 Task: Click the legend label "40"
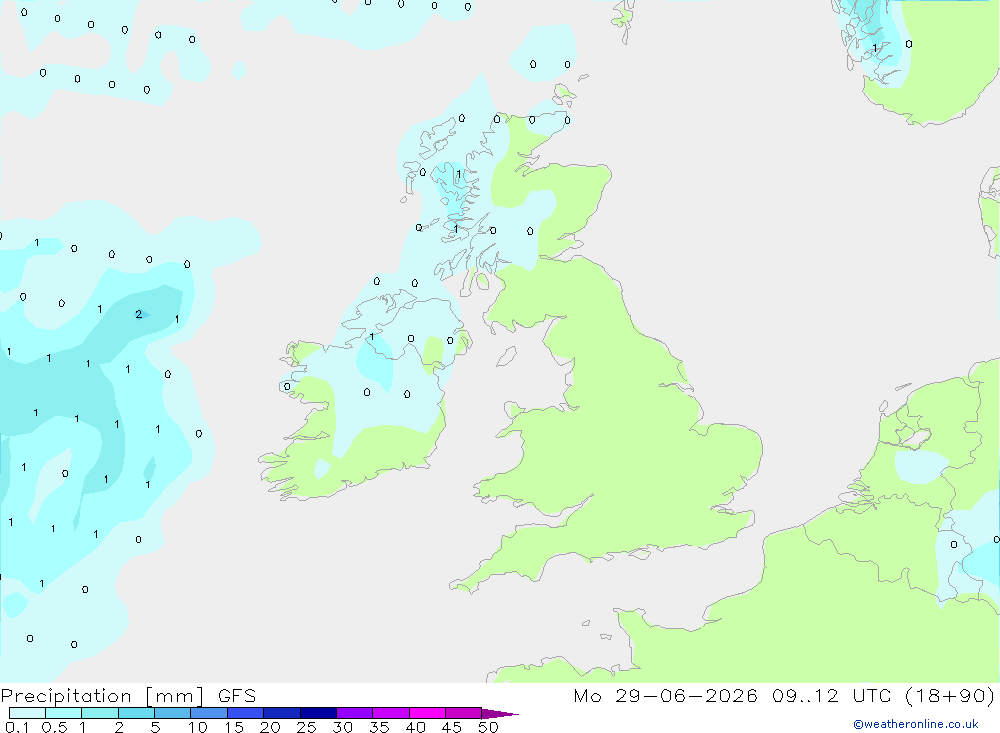coord(415,727)
